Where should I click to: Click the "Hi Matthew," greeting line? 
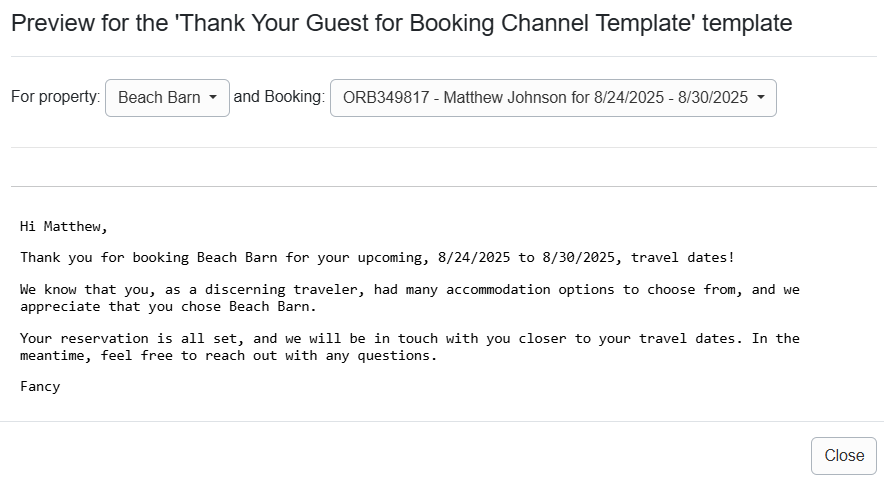(63, 226)
